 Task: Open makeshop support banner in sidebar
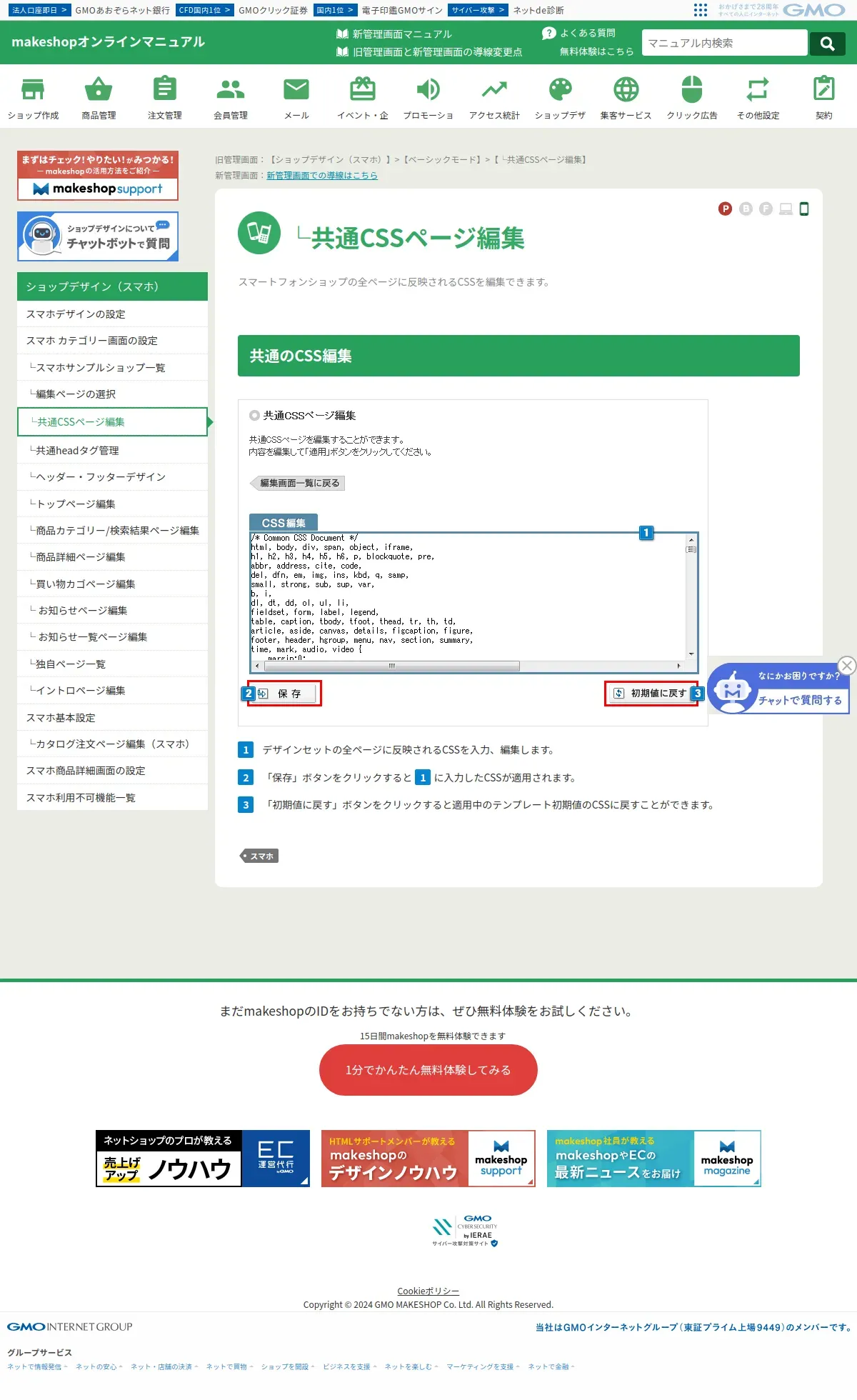[x=98, y=176]
